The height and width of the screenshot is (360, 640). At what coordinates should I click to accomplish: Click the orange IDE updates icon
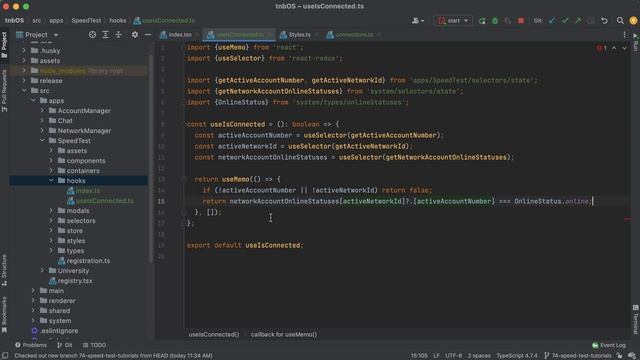633,20
